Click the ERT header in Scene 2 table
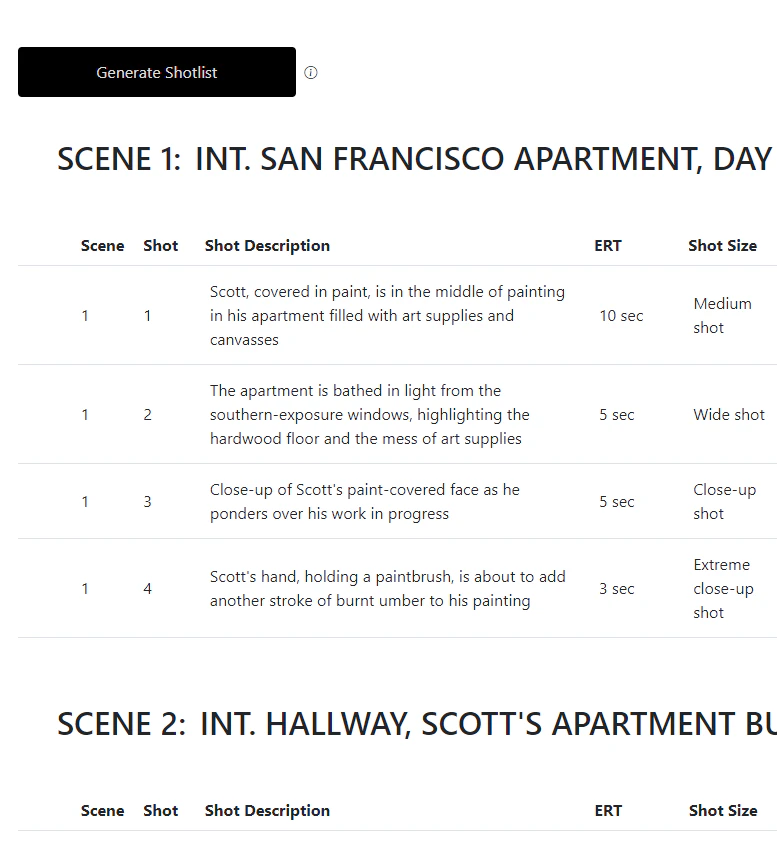Image resolution: width=777 pixels, height=842 pixels. [608, 811]
